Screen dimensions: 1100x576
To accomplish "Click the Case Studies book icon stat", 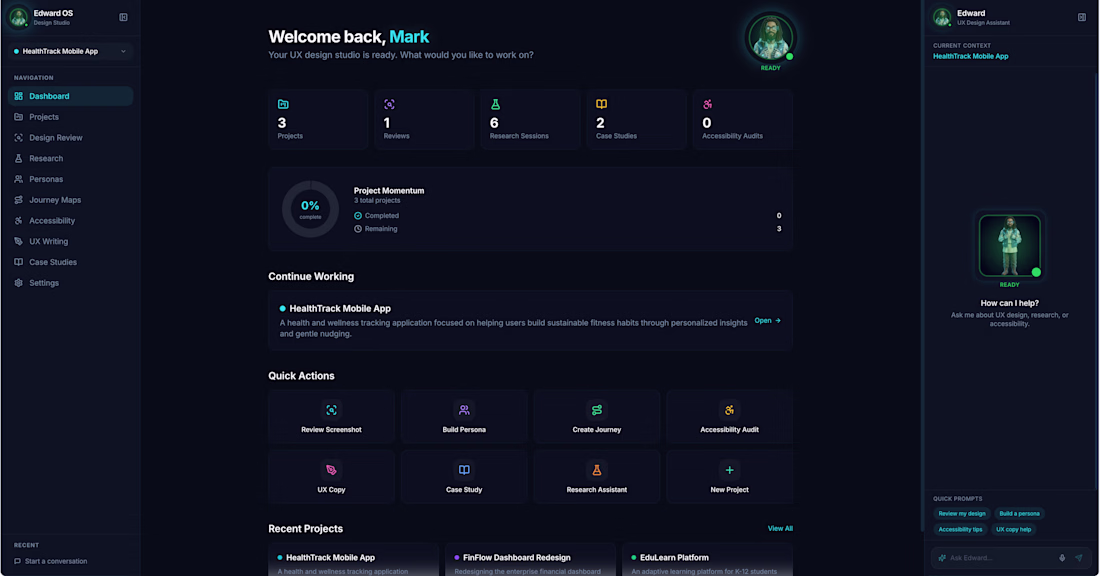I will tap(601, 104).
